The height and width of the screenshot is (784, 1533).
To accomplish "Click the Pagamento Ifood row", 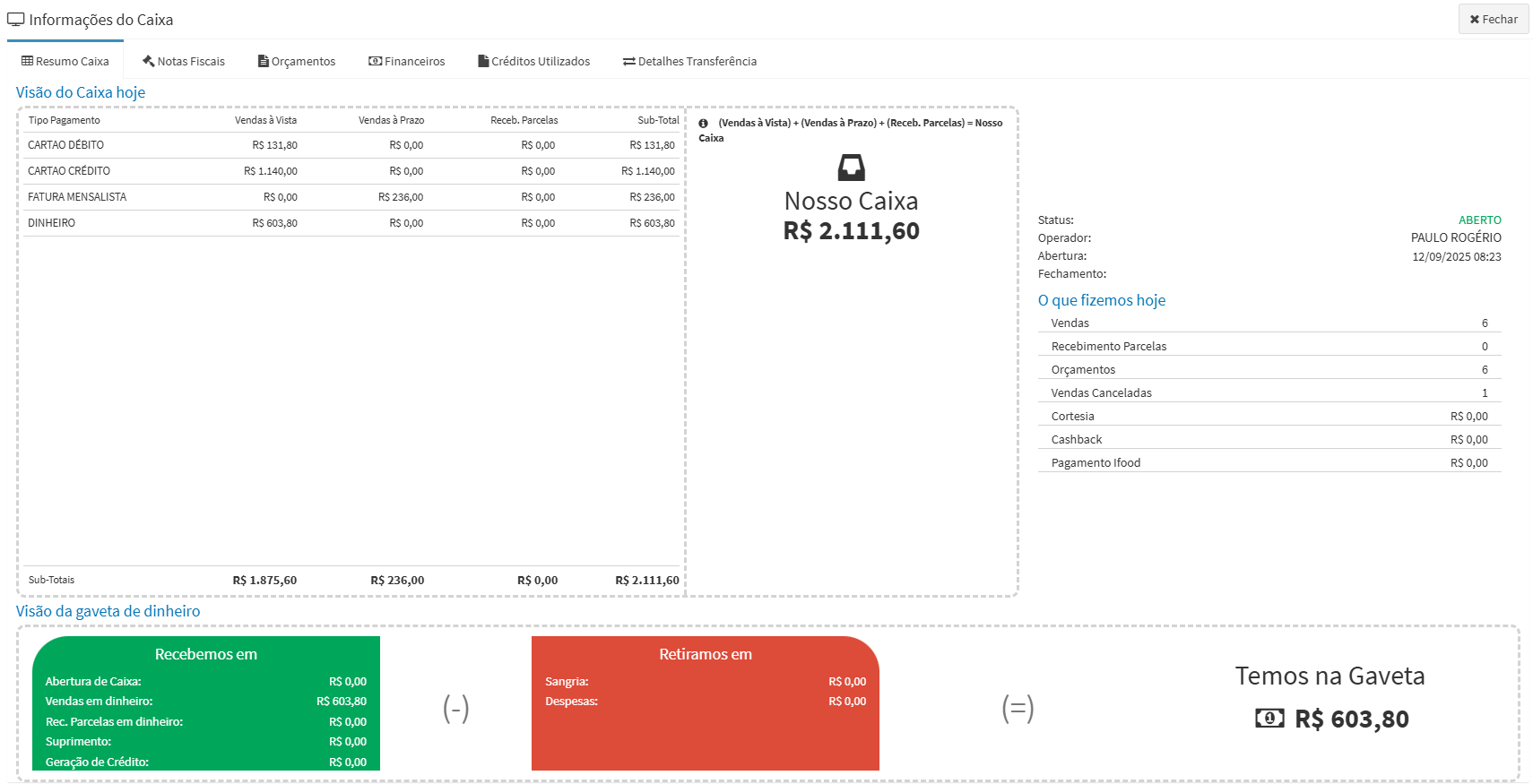I will coord(1269,462).
